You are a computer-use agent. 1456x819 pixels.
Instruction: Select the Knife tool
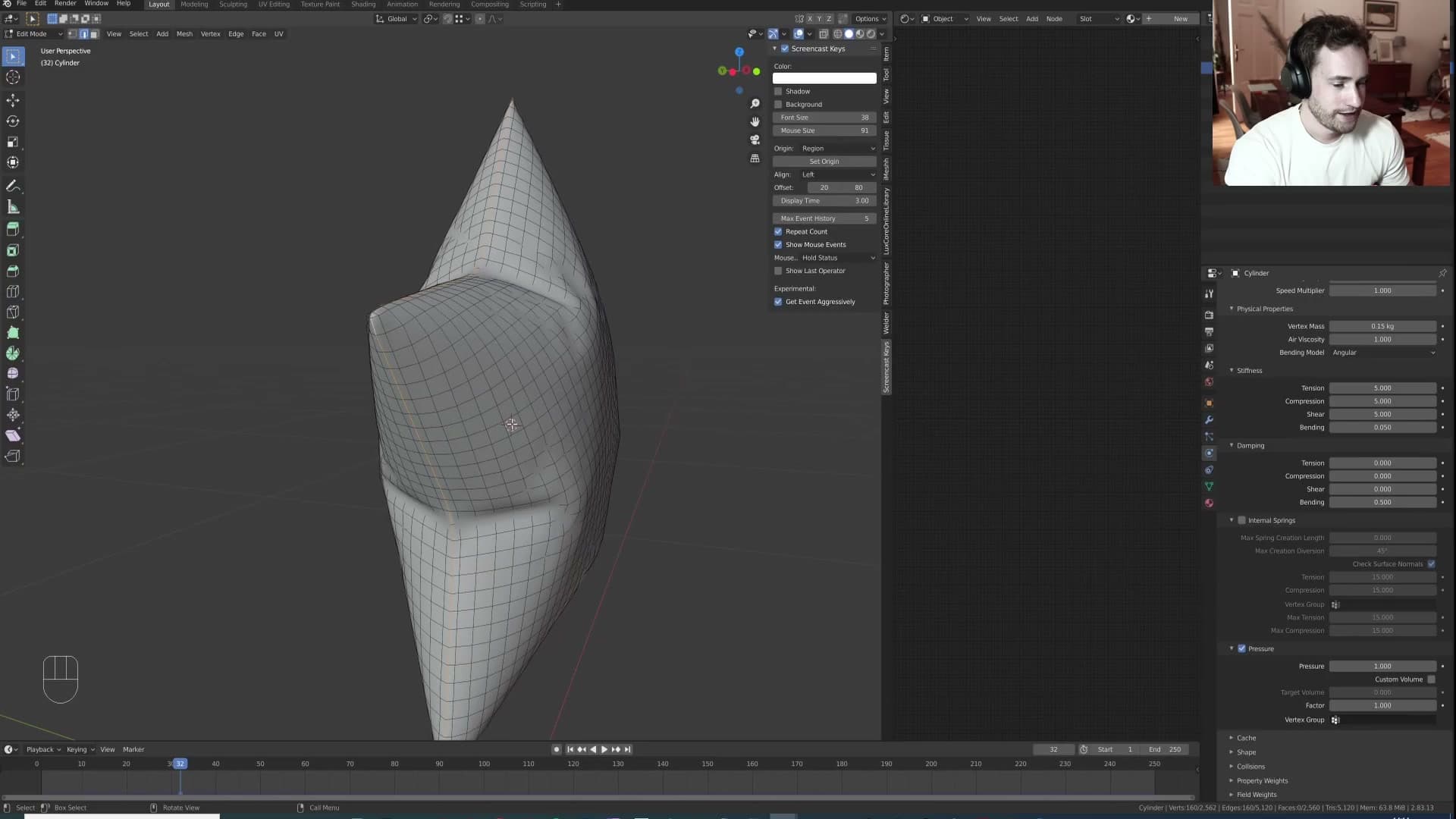[x=13, y=312]
